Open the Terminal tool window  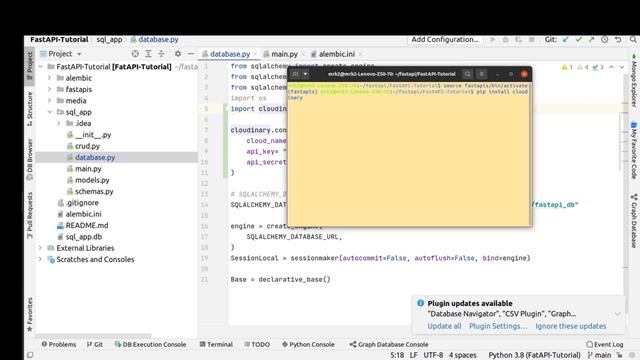216,344
